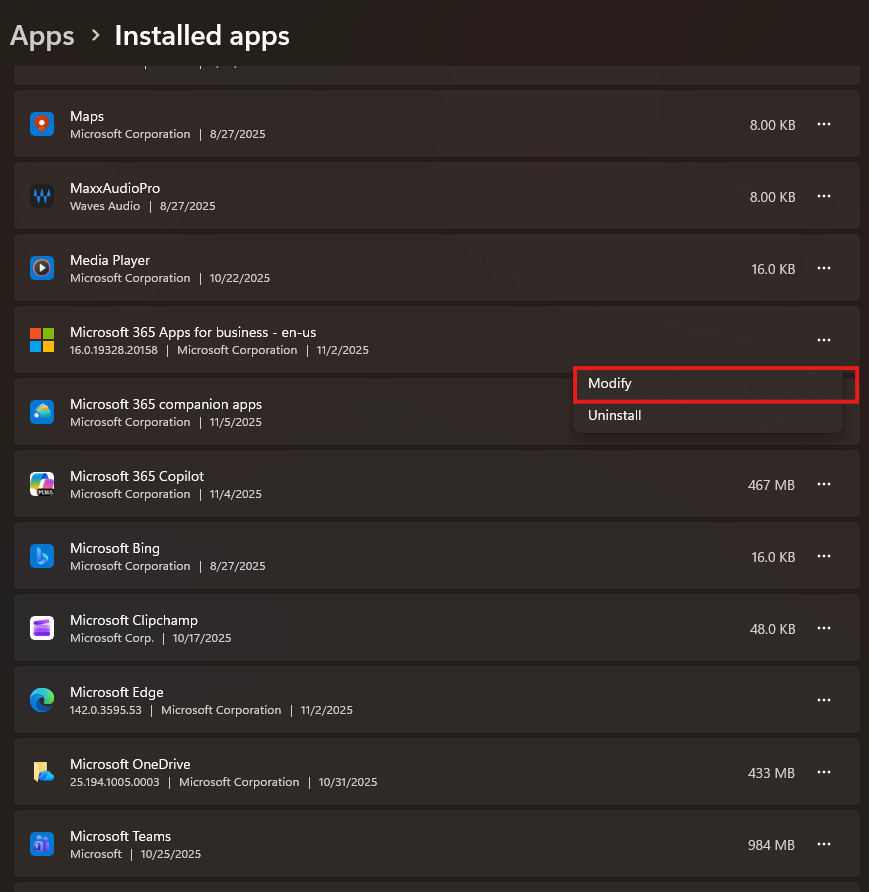The height and width of the screenshot is (892, 869).
Task: Click the 'Microsoft OneDrive' name
Action: [130, 764]
